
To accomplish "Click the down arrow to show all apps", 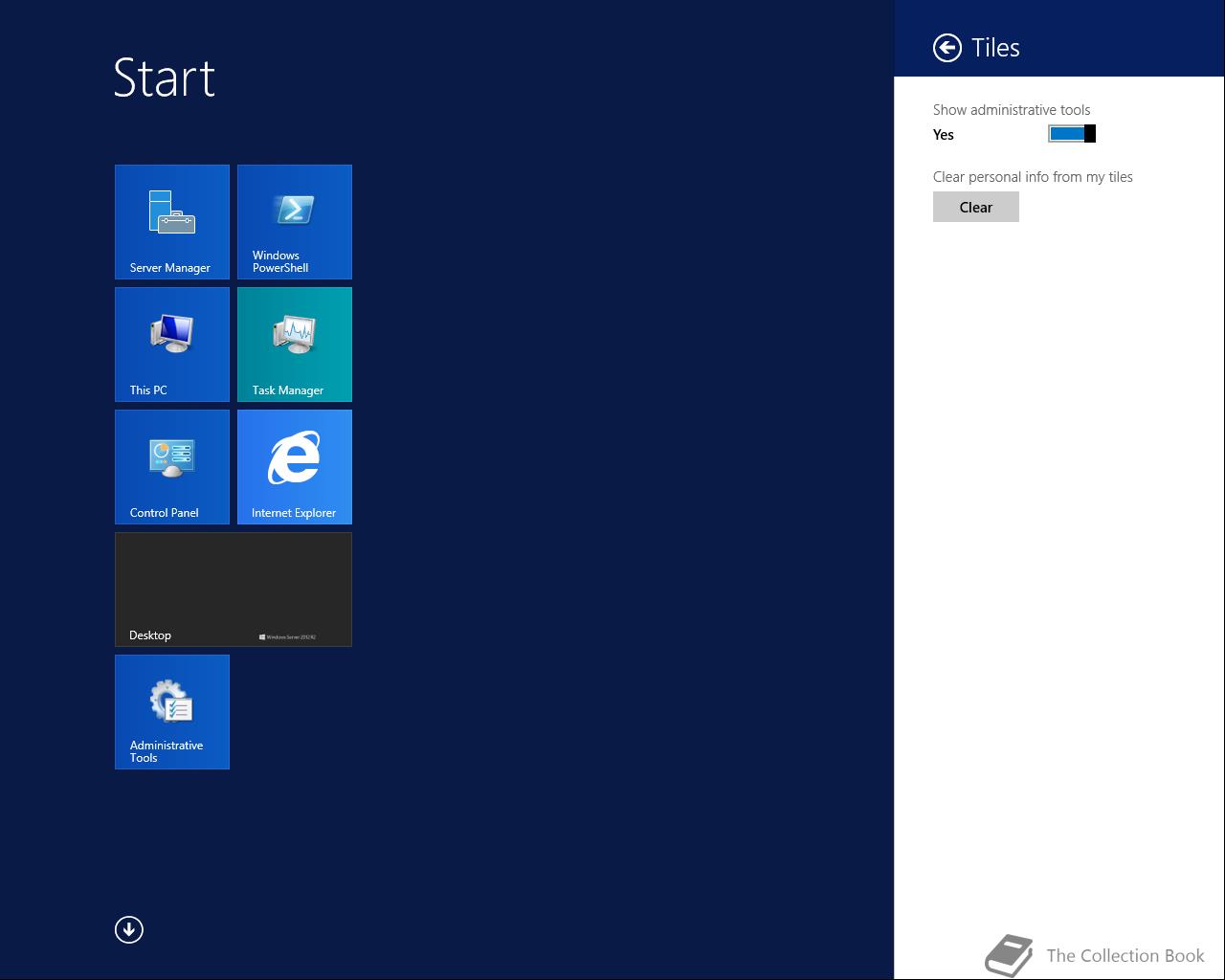I will tap(129, 929).
